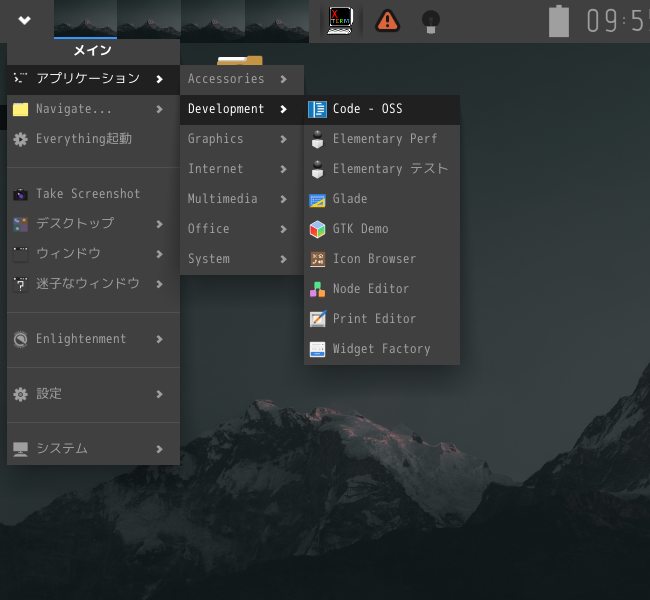Image resolution: width=650 pixels, height=600 pixels.
Task: Launch xterm from the shelf icon
Action: pos(340,20)
